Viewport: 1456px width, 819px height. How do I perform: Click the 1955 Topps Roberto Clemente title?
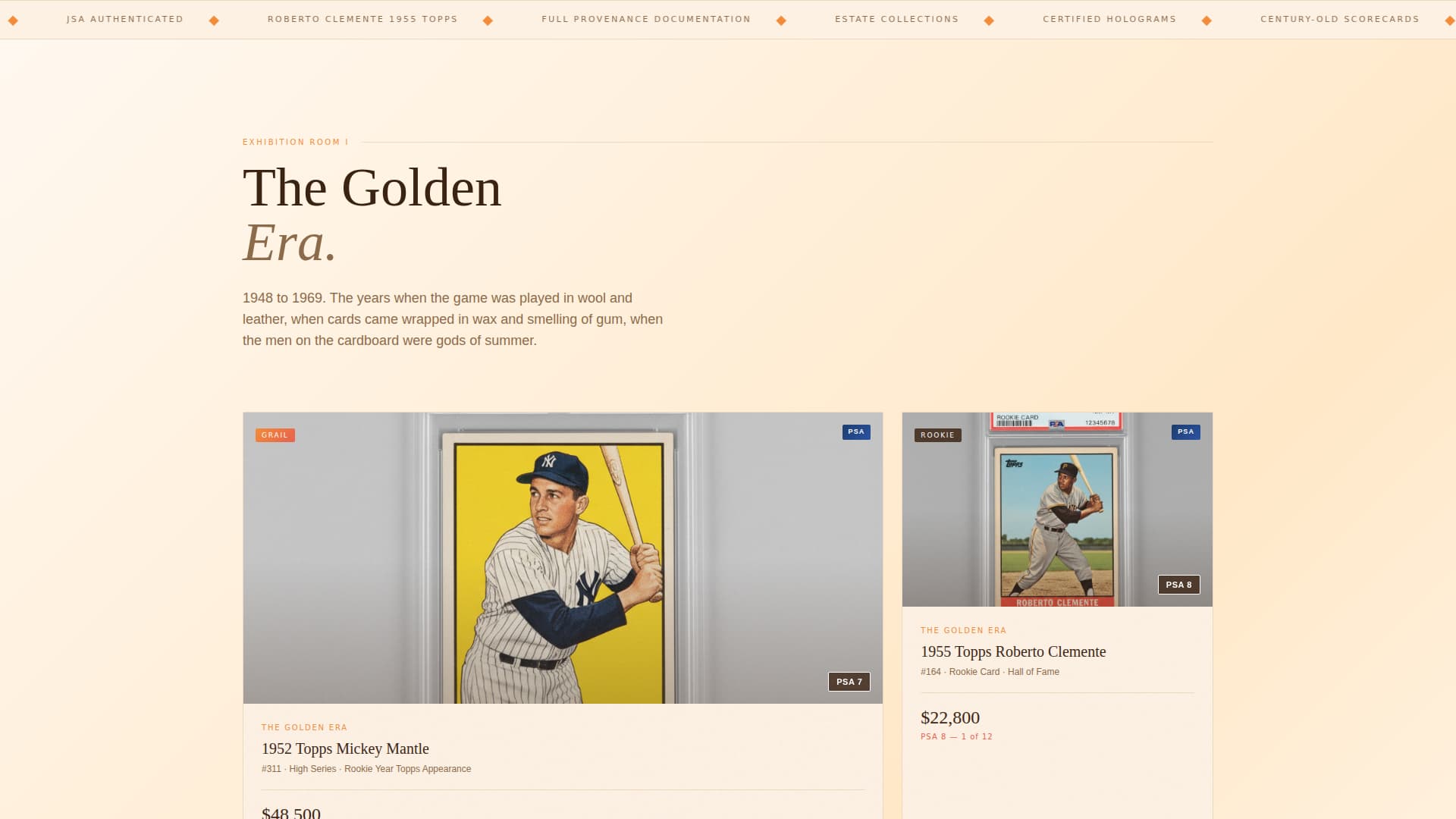(1013, 651)
